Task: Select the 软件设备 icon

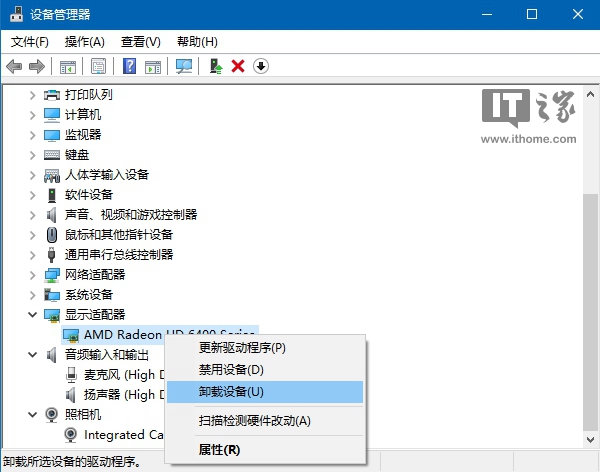Action: pos(52,195)
